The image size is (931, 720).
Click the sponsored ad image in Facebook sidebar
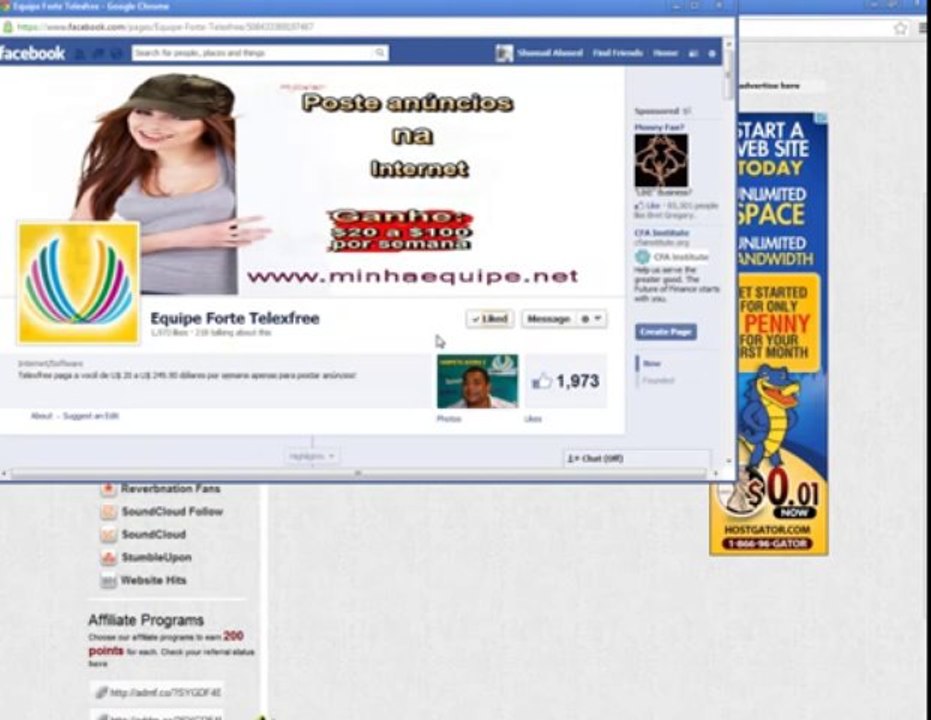661,160
